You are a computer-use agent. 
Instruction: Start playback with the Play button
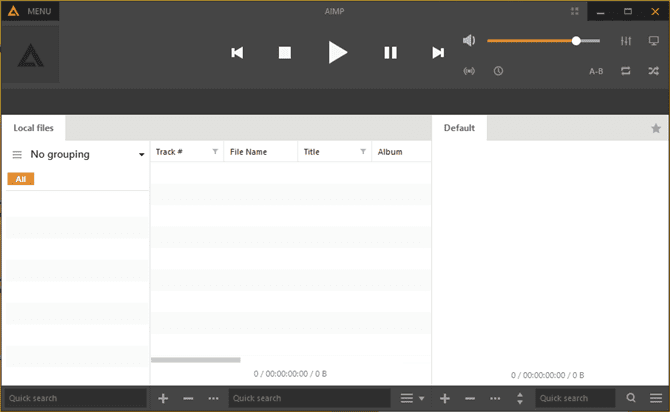coord(338,52)
